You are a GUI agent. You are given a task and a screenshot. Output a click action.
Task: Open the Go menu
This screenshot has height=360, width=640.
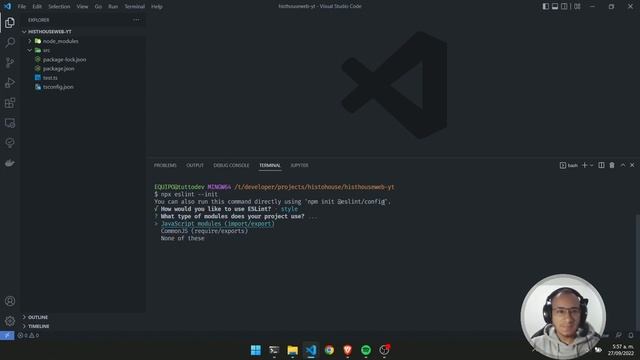point(98,7)
